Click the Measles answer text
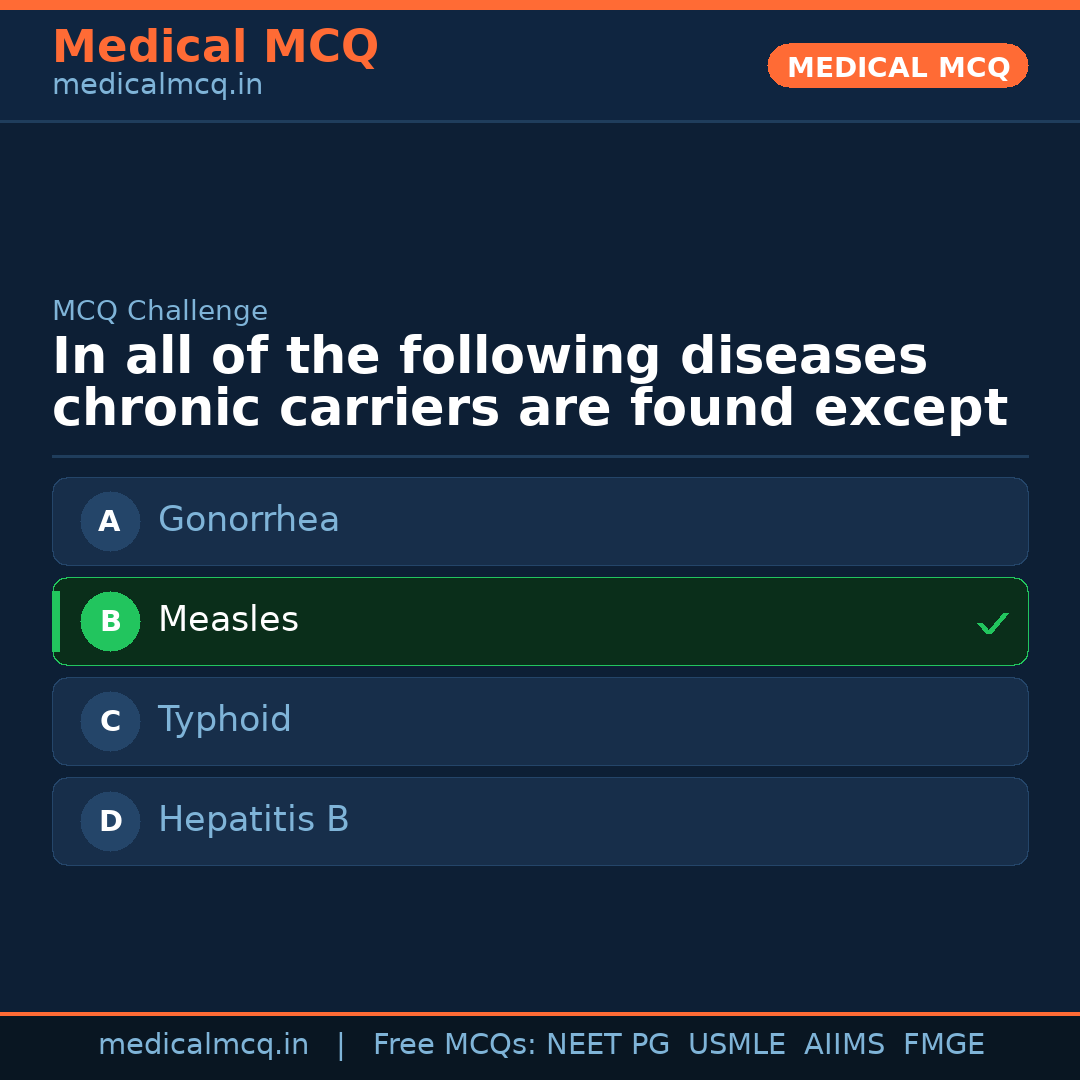Image resolution: width=1080 pixels, height=1080 pixels. [x=228, y=620]
